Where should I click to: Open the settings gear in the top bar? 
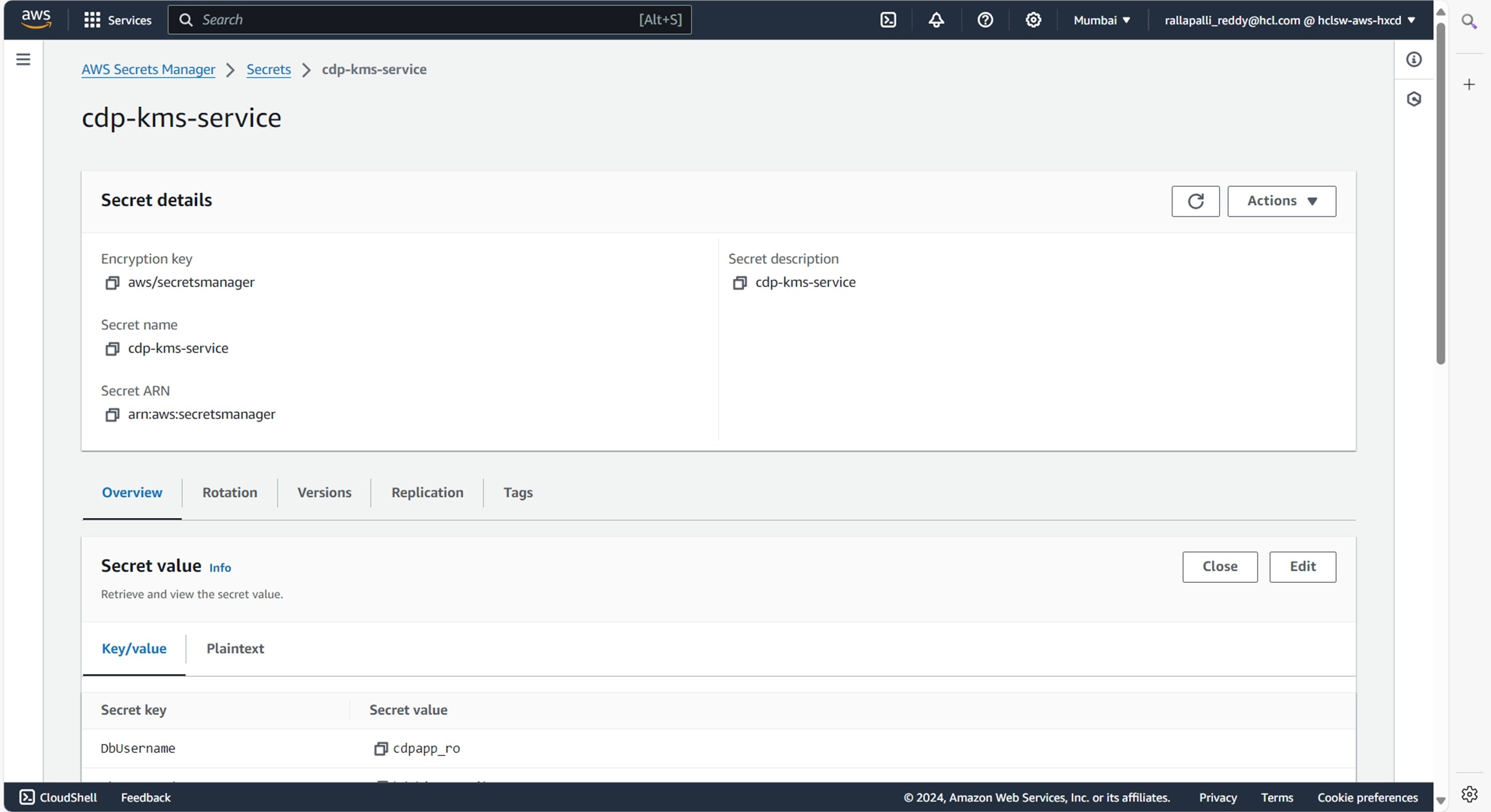pyautogui.click(x=1033, y=20)
